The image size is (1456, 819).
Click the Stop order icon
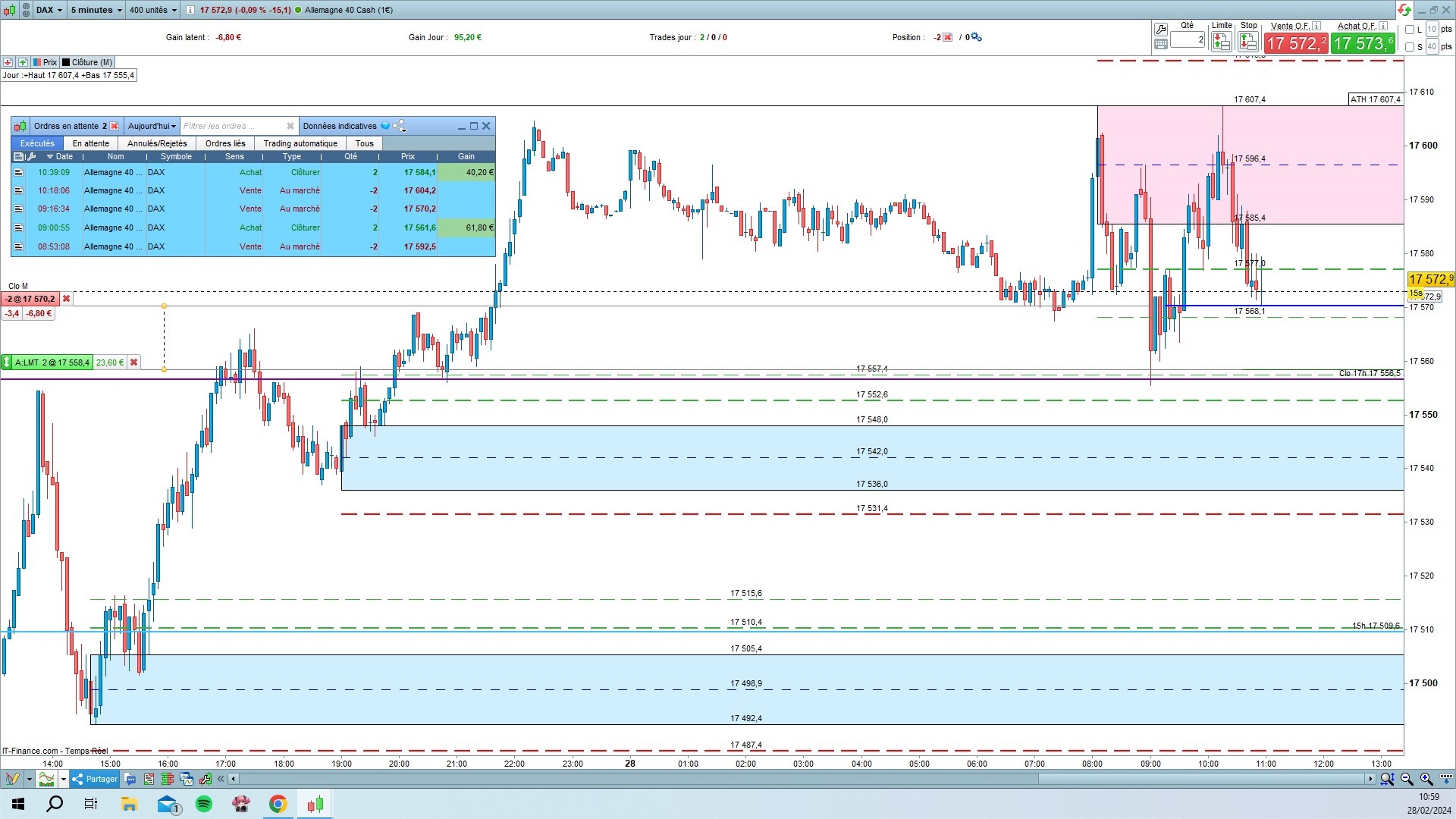point(1248,42)
